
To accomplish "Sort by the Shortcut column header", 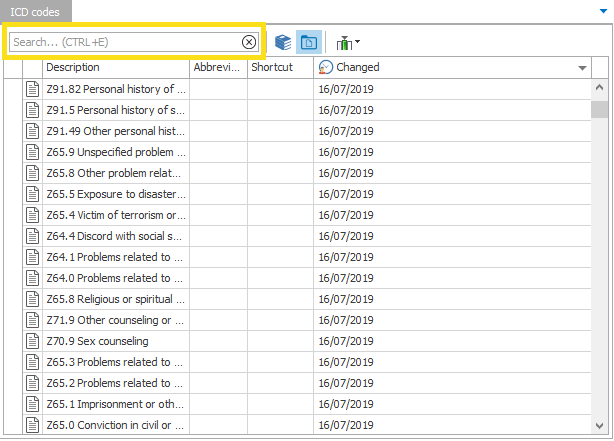I will coord(280,67).
